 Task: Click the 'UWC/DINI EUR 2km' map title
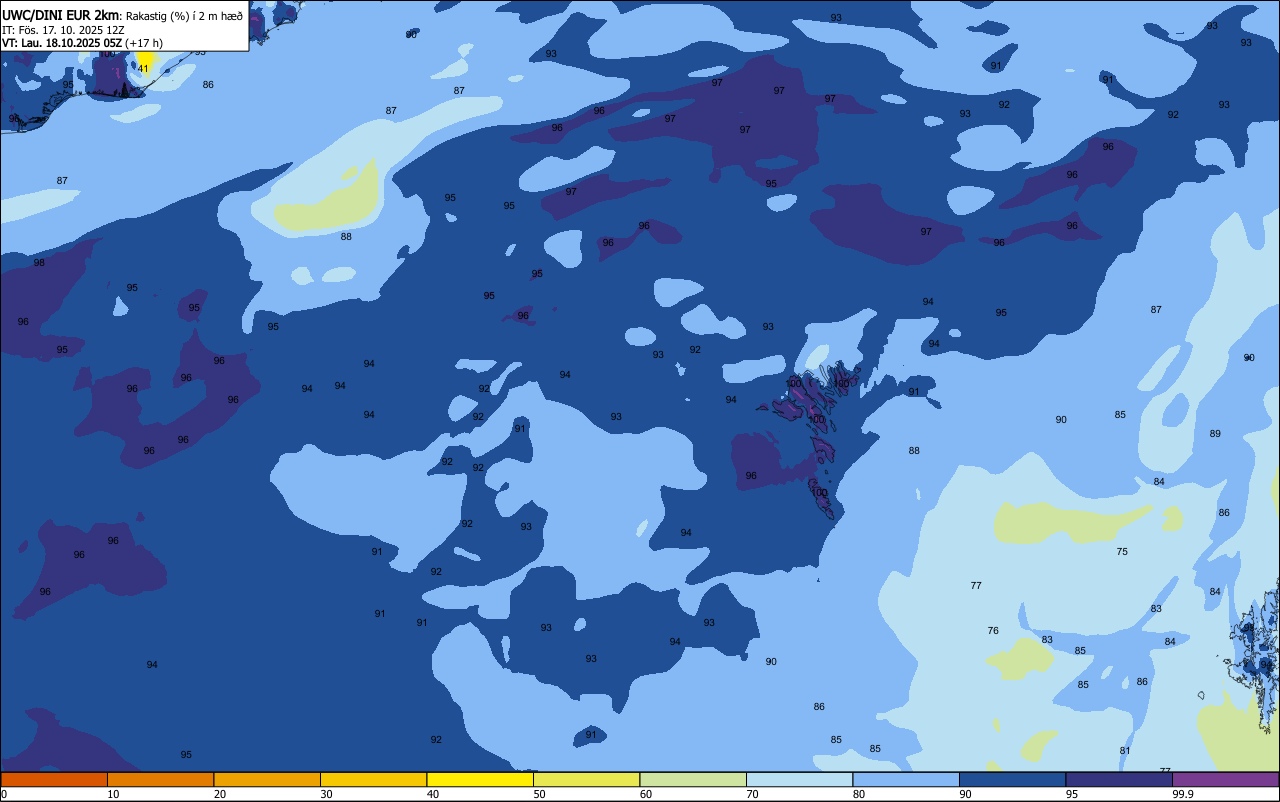62,14
